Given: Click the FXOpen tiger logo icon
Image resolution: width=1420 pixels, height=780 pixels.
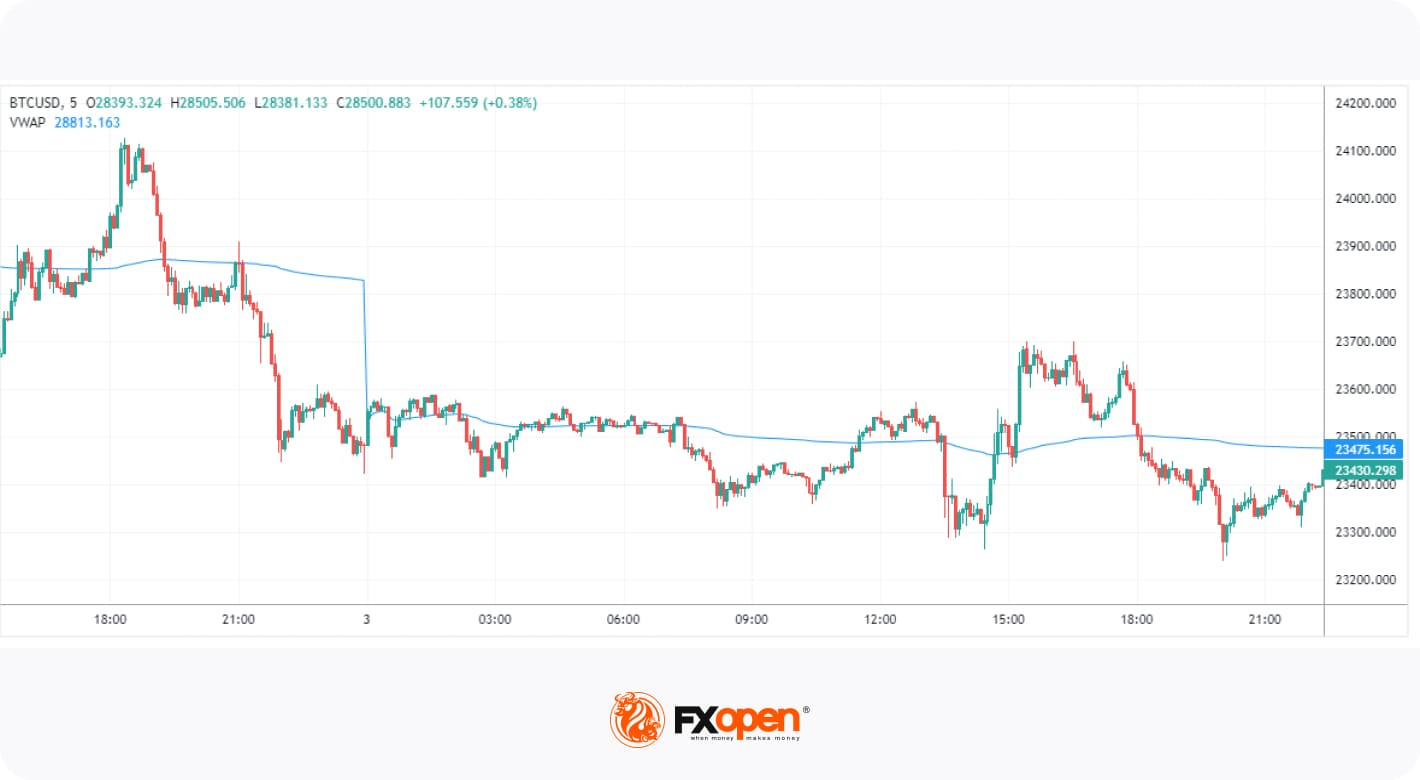Looking at the screenshot, I should coord(637,718).
